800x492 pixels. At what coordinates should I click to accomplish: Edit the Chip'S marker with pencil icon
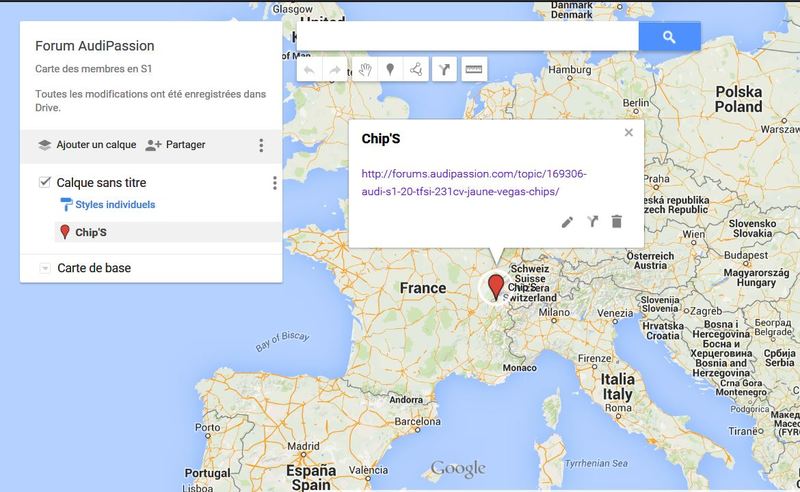coord(567,221)
